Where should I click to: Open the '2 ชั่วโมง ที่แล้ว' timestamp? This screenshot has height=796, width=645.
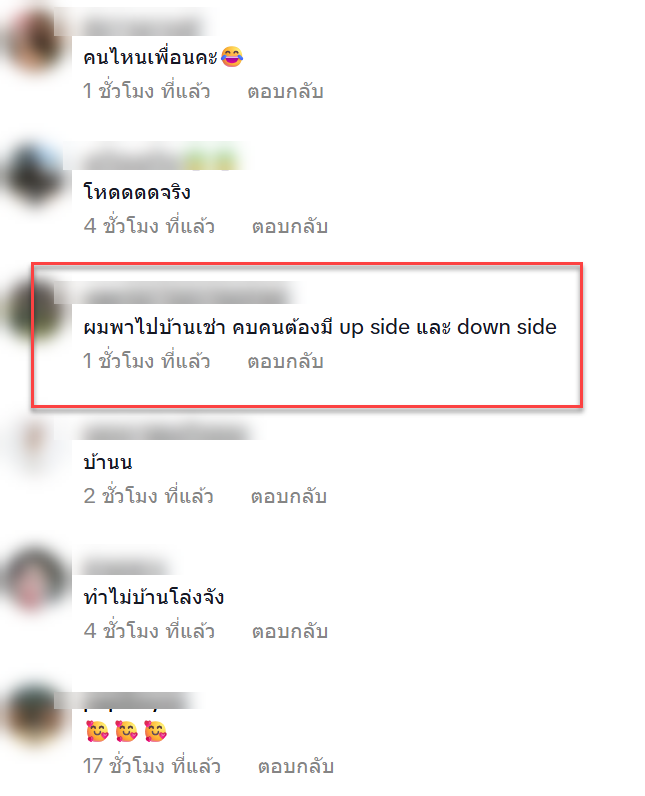click(148, 496)
